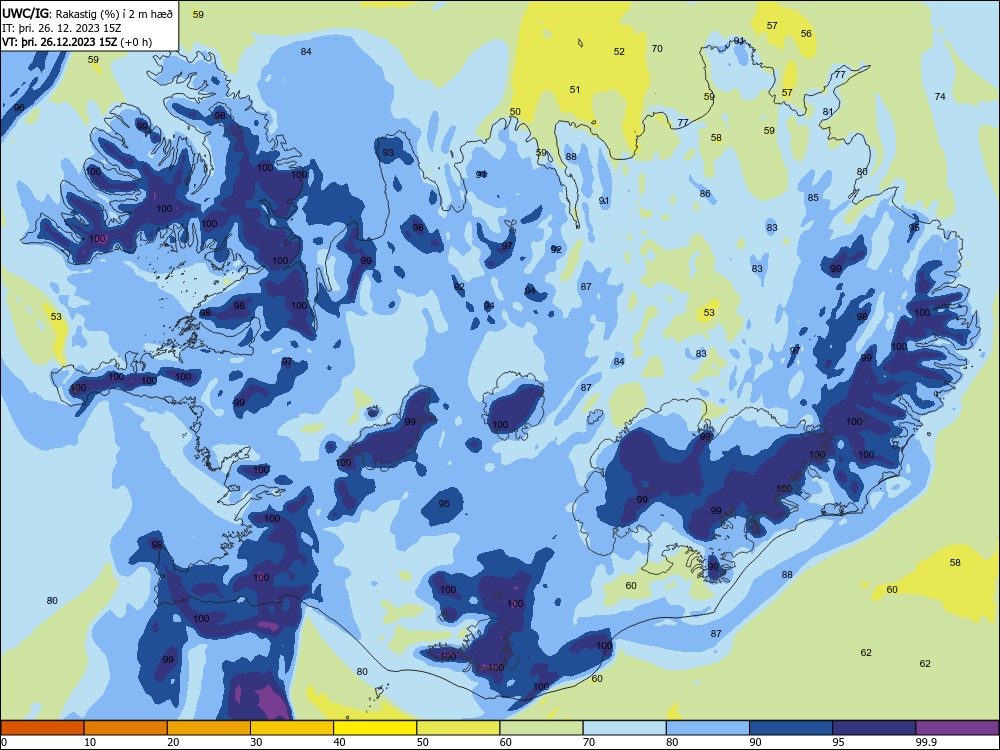Click the '95' value in the east fjords
Screen dimensions: 1000x750
915,227
